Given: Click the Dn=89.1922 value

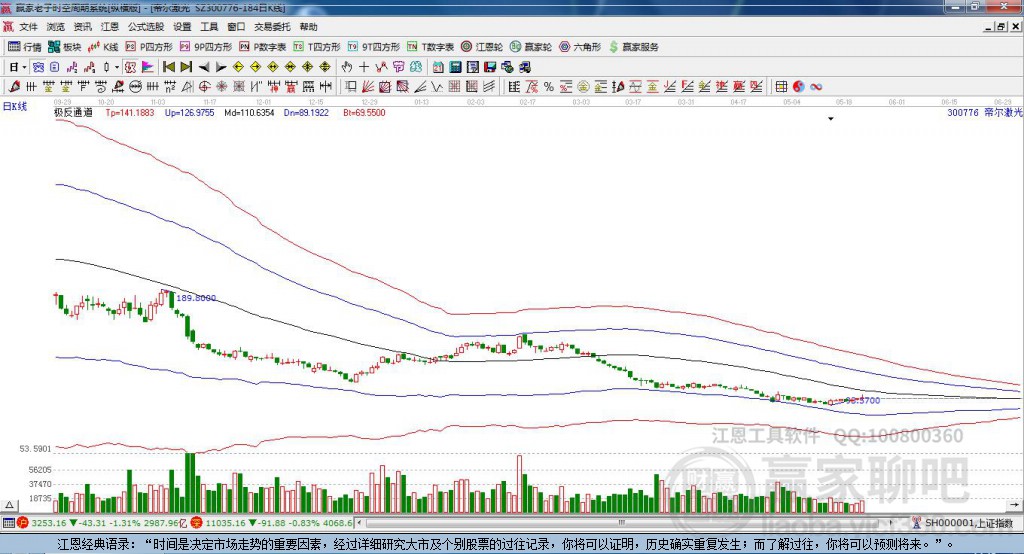Looking at the screenshot, I should (x=306, y=112).
